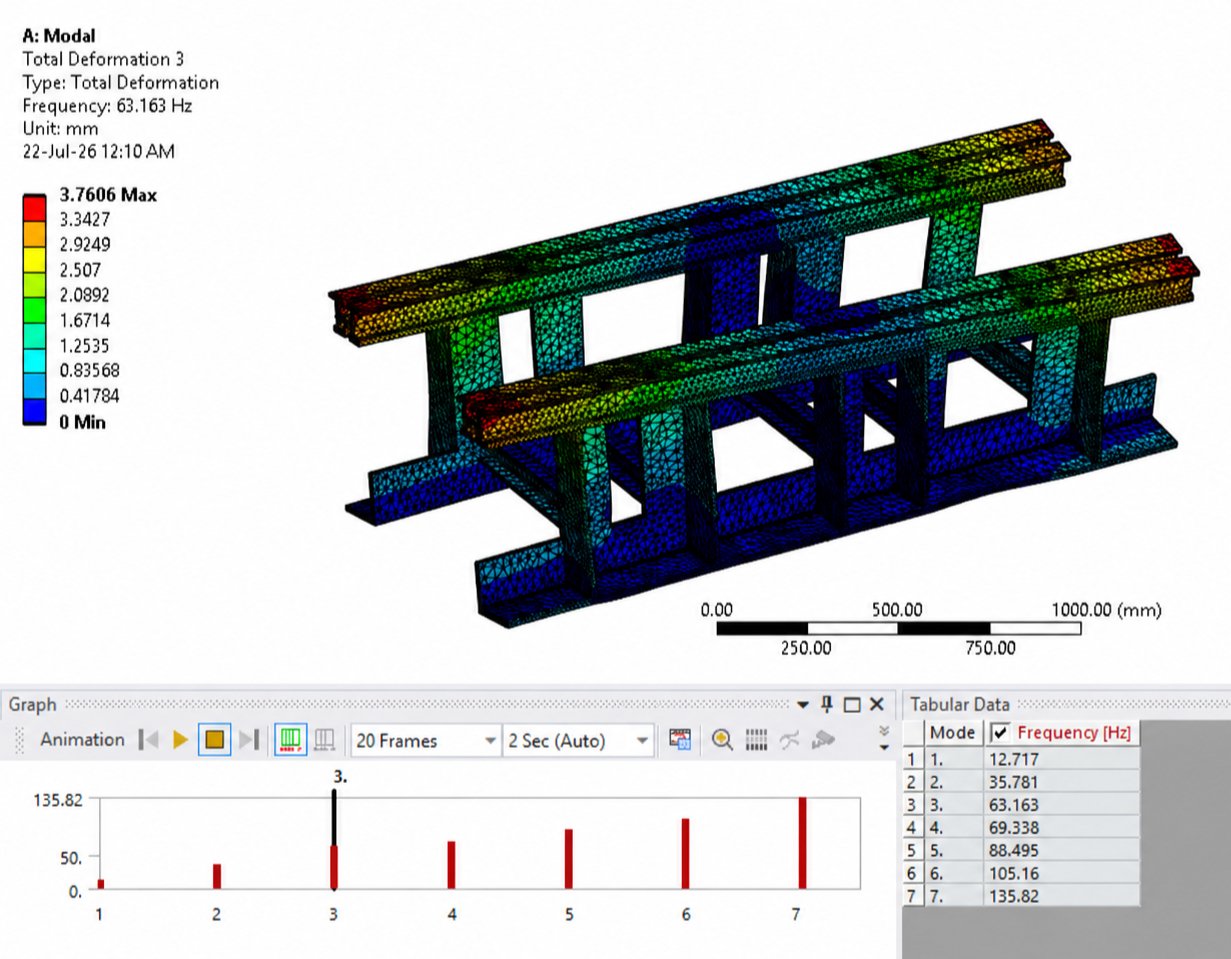Click mode 1 bar in graph
The height and width of the screenshot is (959, 1231).
[100, 884]
